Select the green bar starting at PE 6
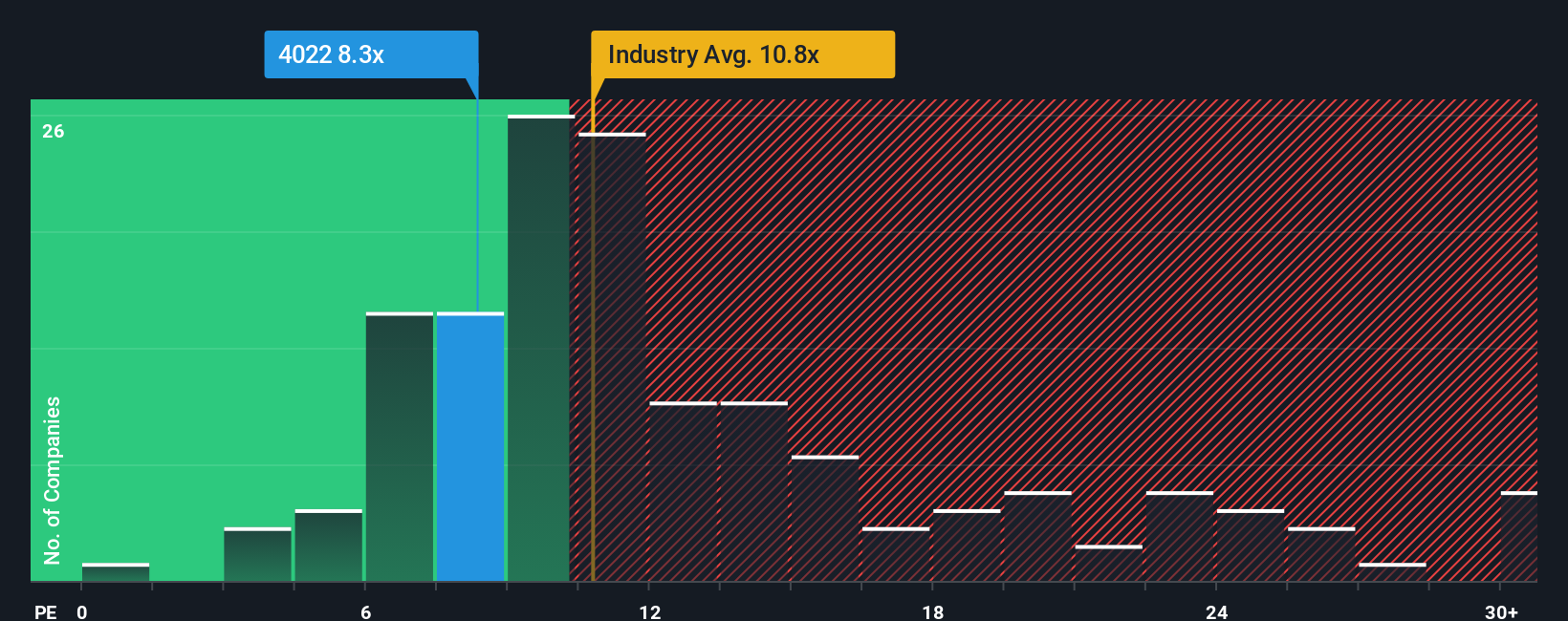This screenshot has width=1568, height=621. tap(400, 446)
